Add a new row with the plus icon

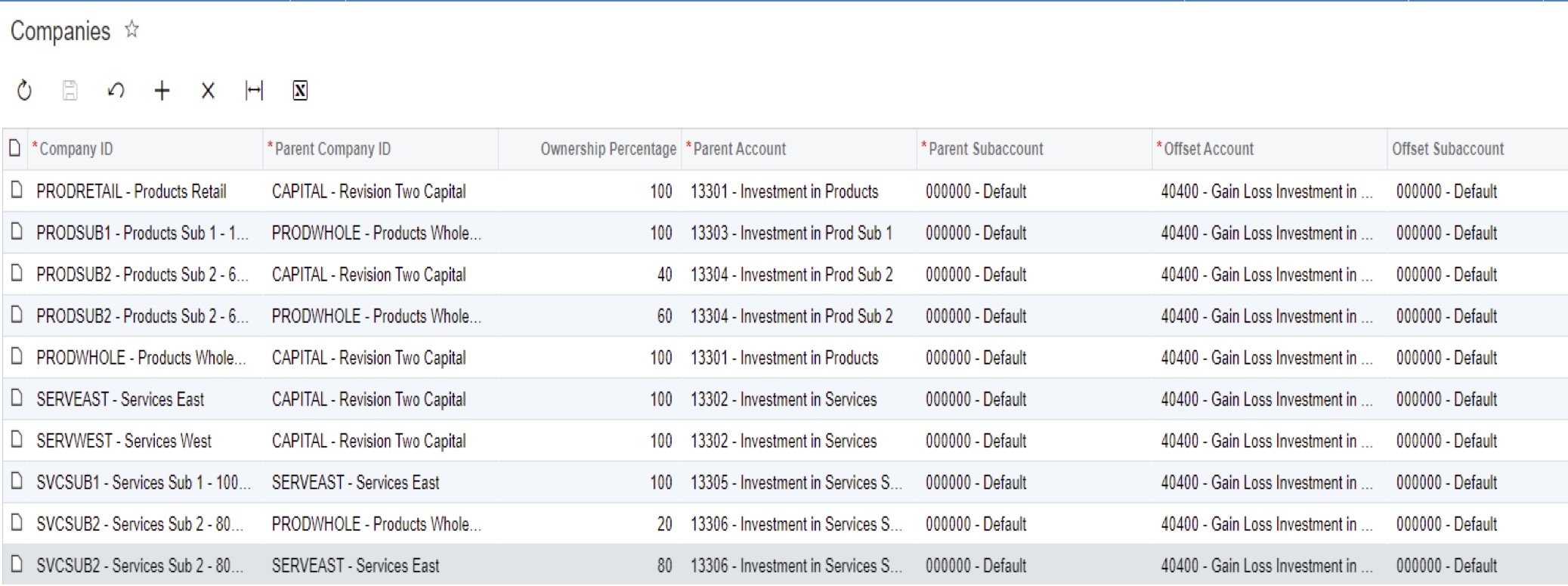[162, 91]
